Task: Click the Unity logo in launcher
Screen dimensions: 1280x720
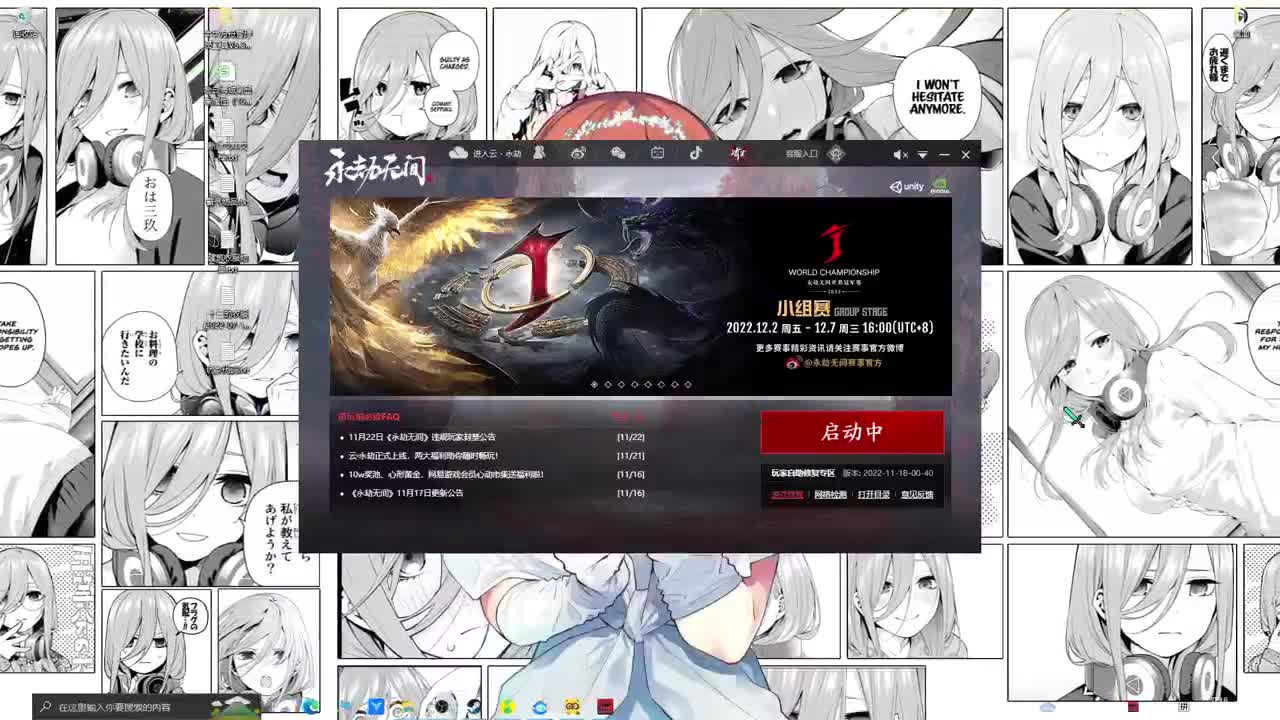Action: (907, 186)
